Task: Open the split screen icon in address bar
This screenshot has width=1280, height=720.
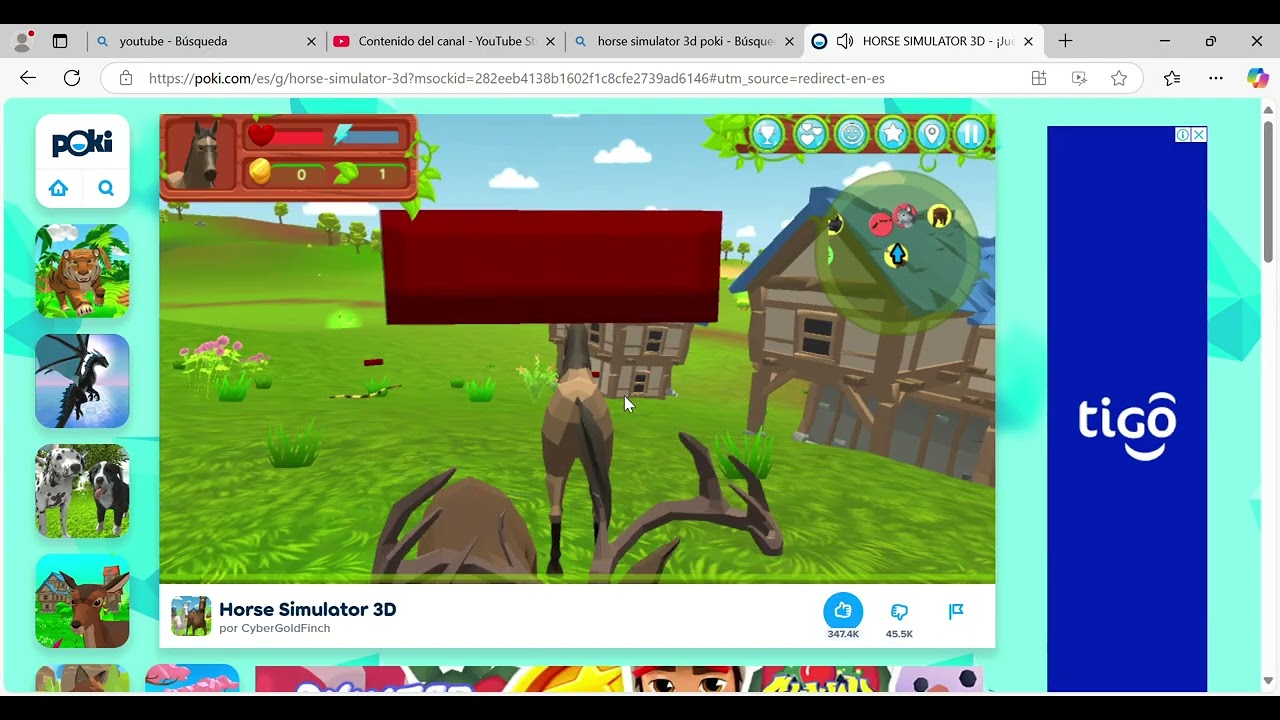Action: [1039, 78]
